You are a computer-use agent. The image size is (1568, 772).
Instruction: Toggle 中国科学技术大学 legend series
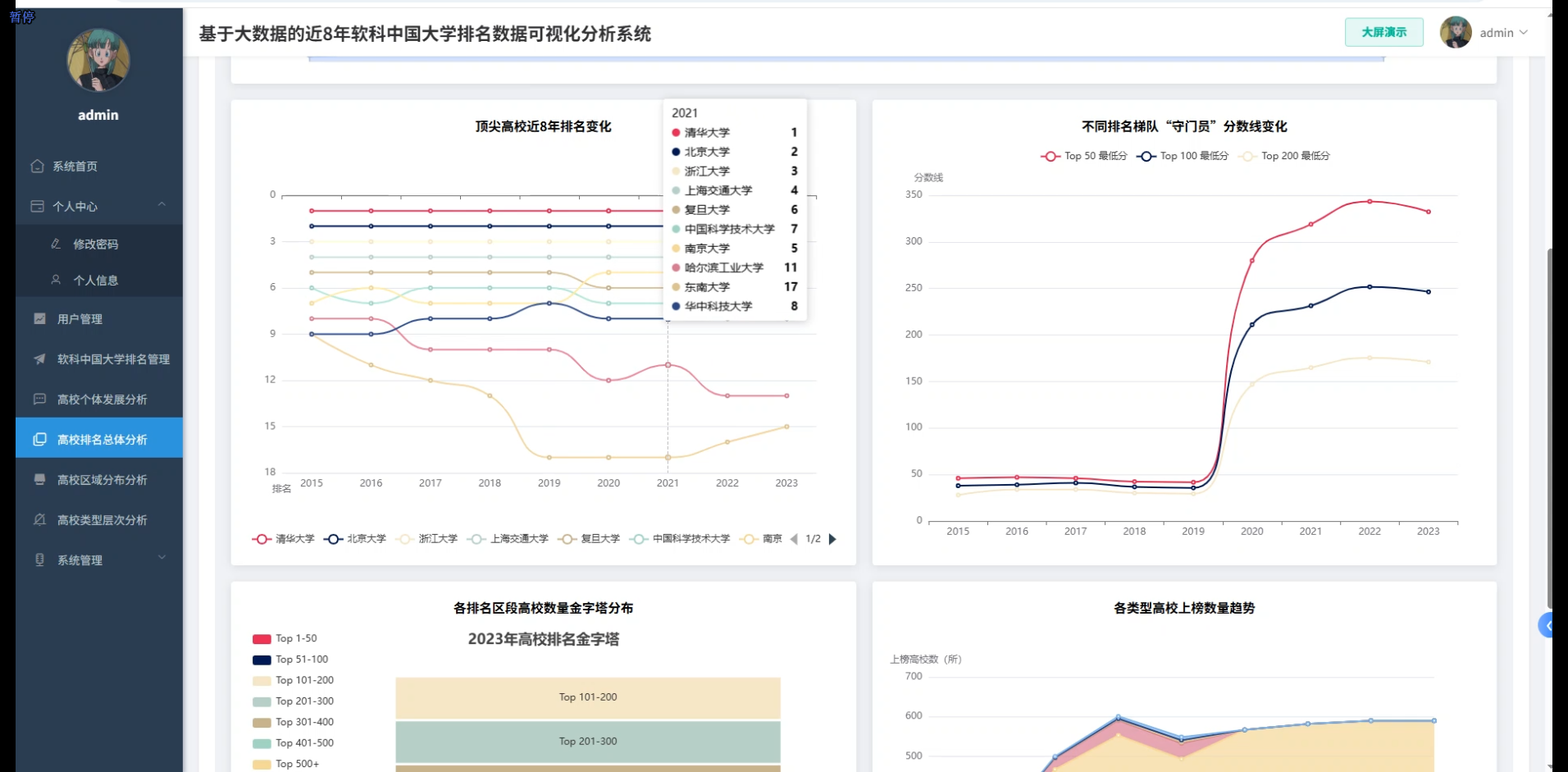[680, 539]
